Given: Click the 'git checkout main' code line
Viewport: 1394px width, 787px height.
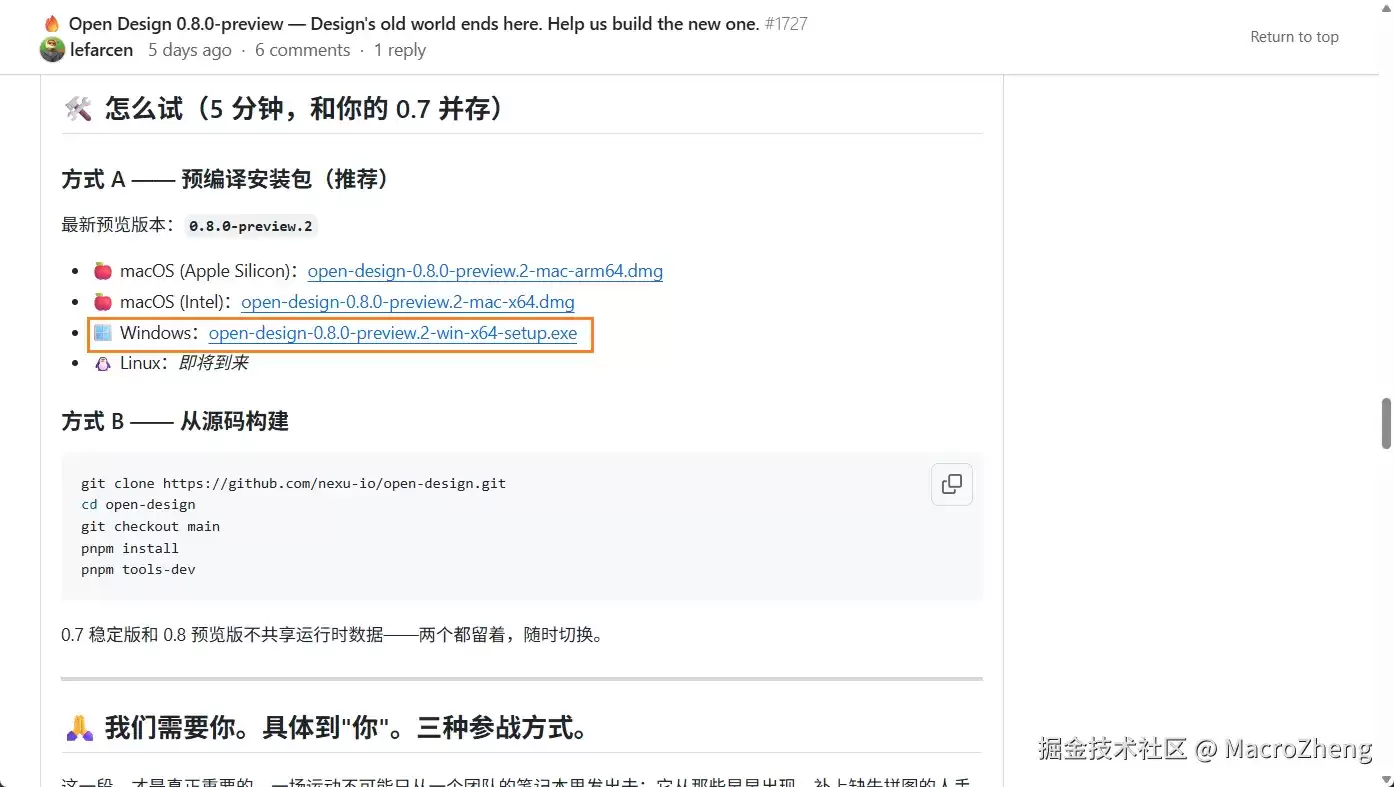Looking at the screenshot, I should (x=150, y=527).
